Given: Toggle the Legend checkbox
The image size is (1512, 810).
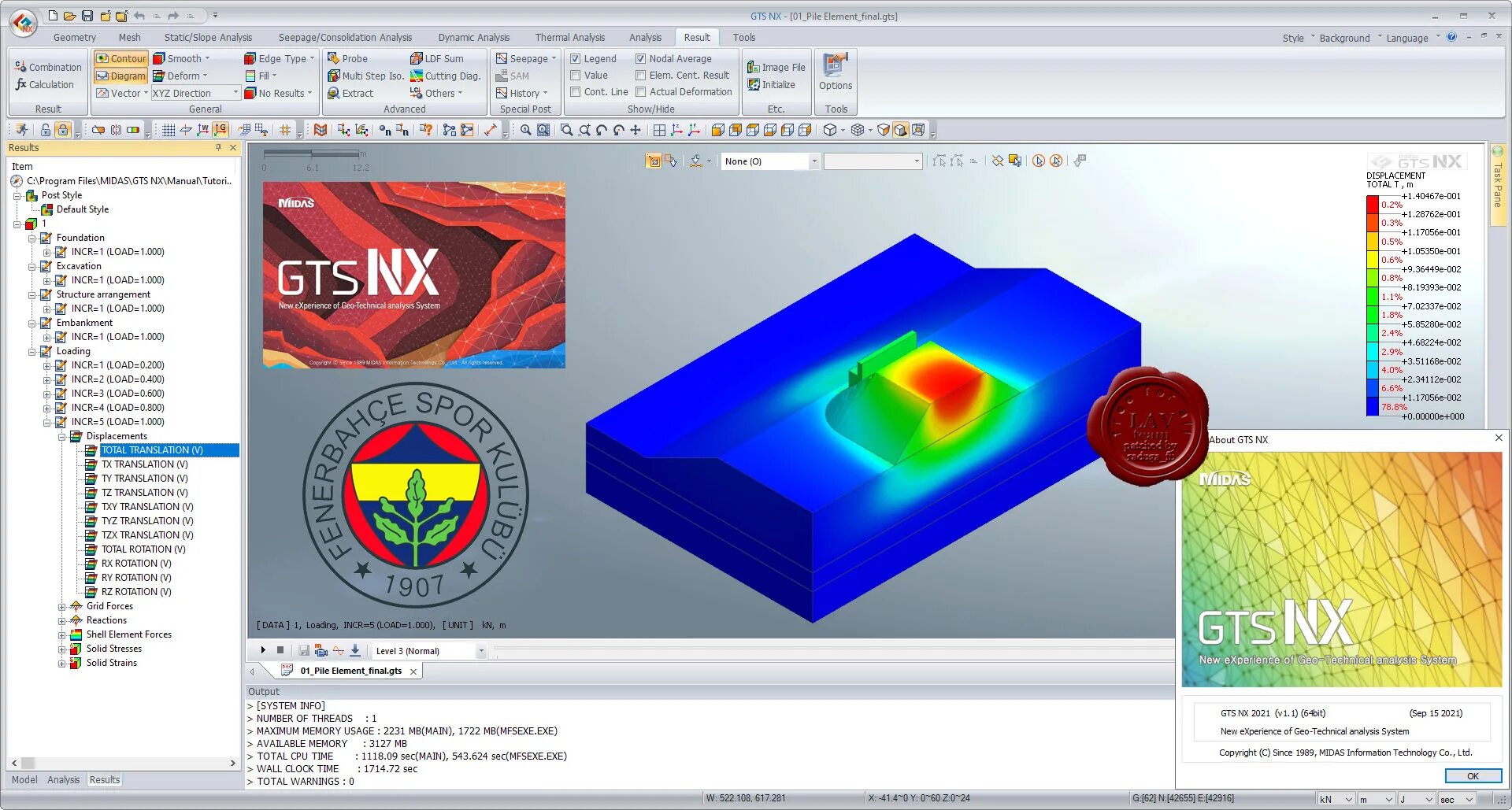Looking at the screenshot, I should tap(576, 58).
